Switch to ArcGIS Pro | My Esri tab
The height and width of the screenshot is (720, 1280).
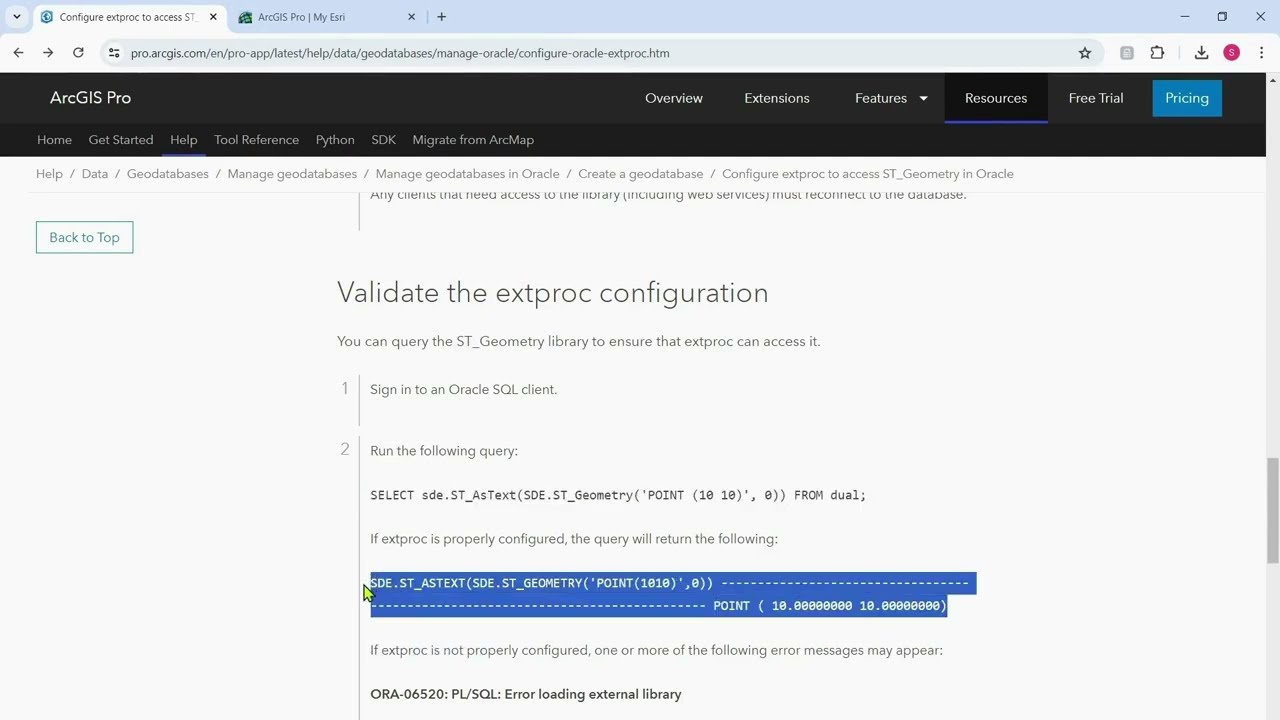(x=328, y=17)
